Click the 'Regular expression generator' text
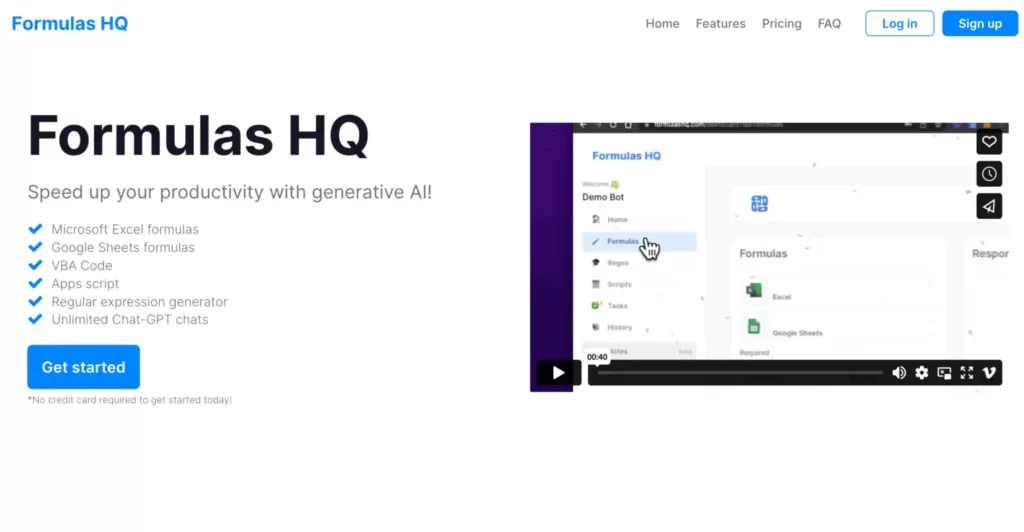 [139, 302]
